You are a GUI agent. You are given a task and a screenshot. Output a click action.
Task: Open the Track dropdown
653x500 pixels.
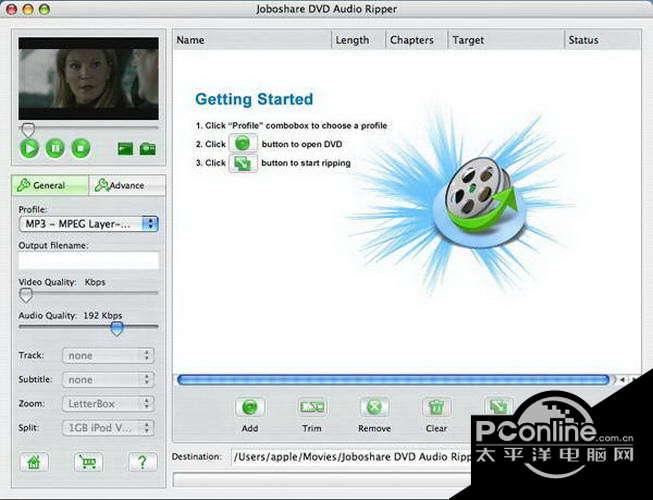click(108, 356)
